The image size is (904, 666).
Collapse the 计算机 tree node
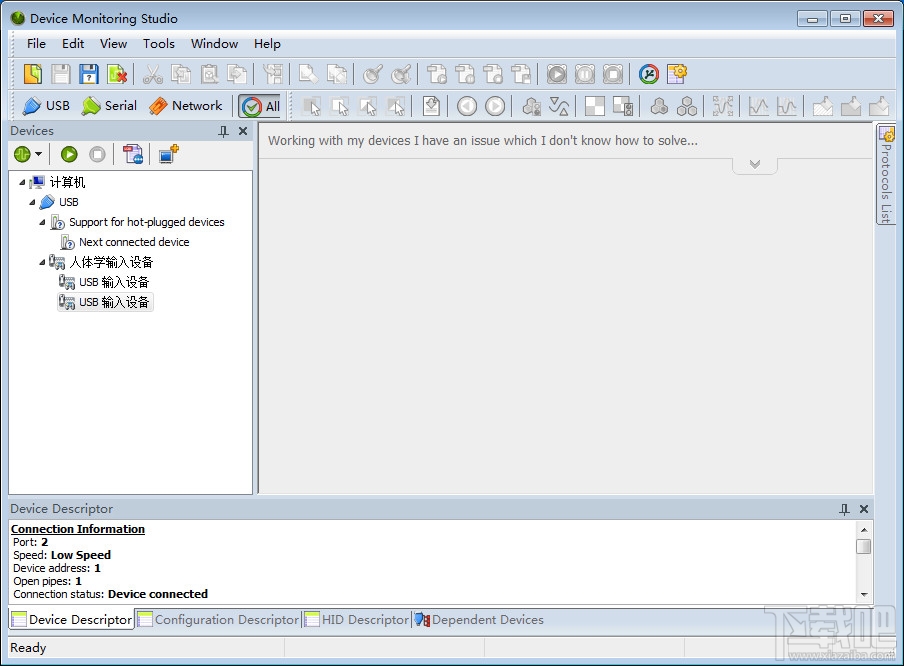[x=22, y=182]
